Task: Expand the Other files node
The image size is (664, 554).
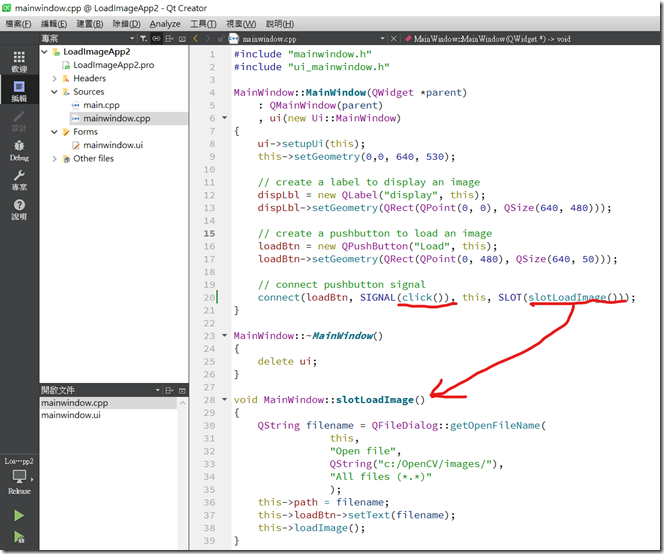Action: pyautogui.click(x=54, y=158)
